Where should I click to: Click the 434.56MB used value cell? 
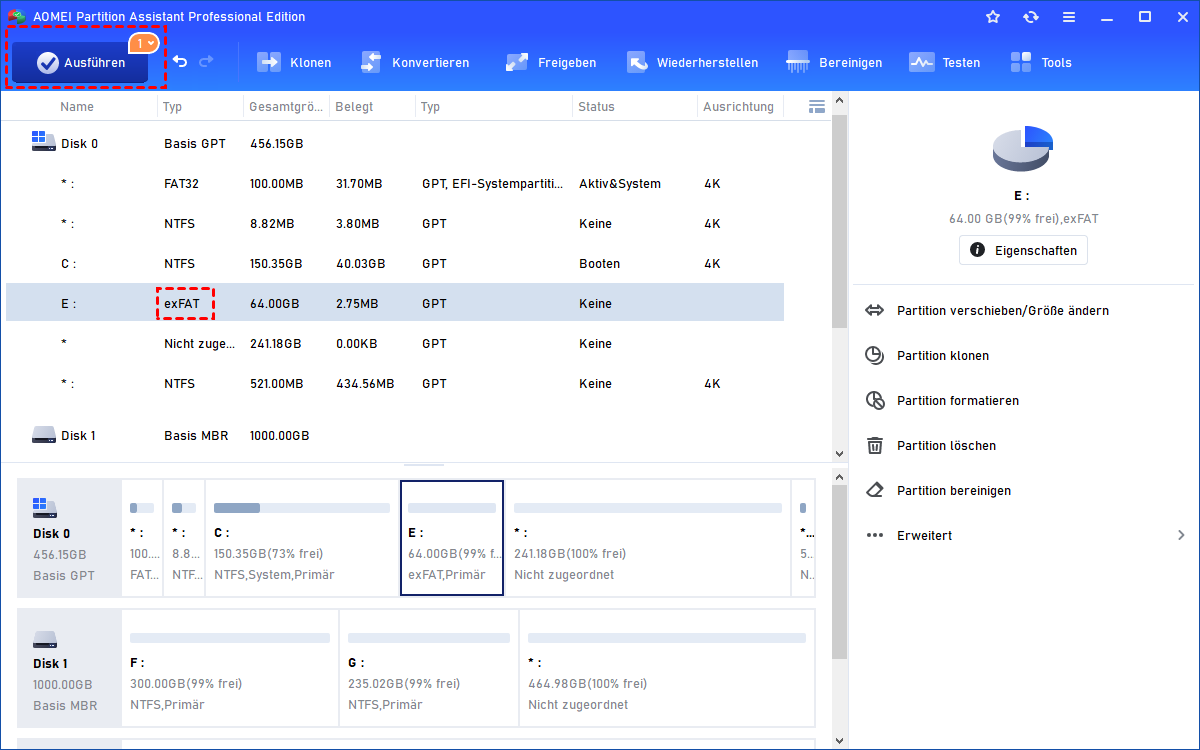coord(365,384)
